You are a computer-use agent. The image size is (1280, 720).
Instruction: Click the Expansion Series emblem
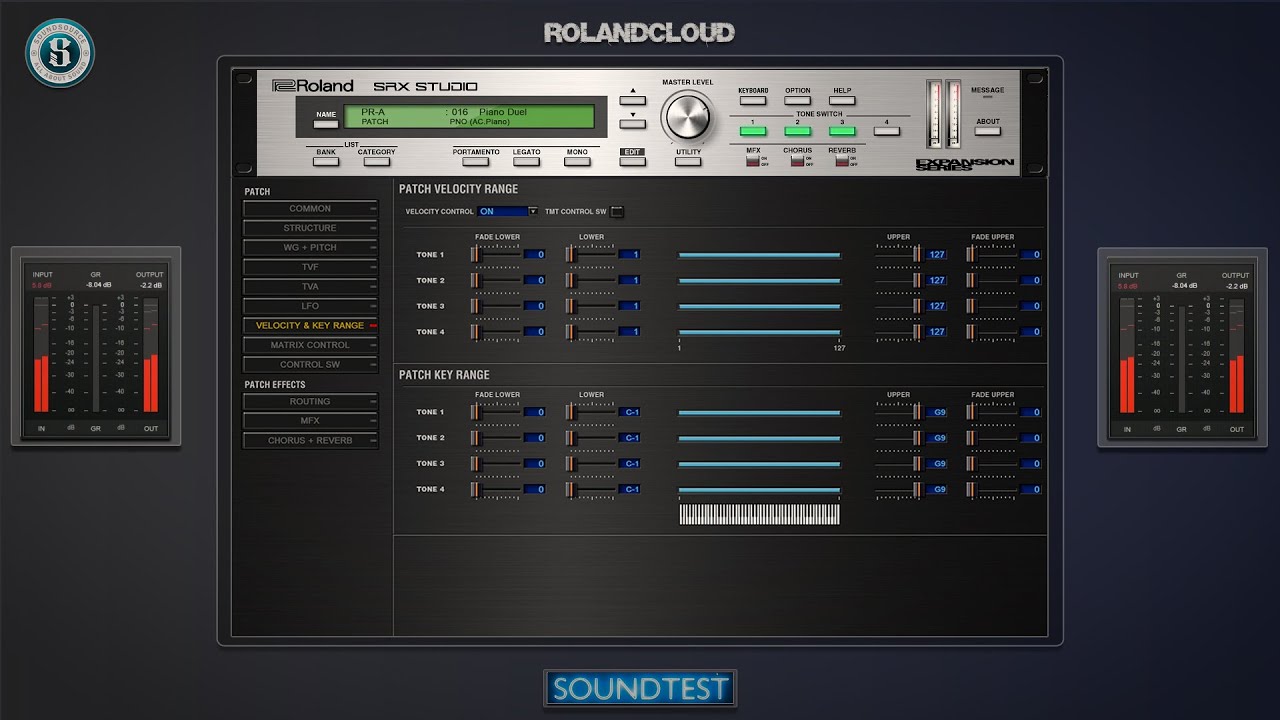[964, 163]
